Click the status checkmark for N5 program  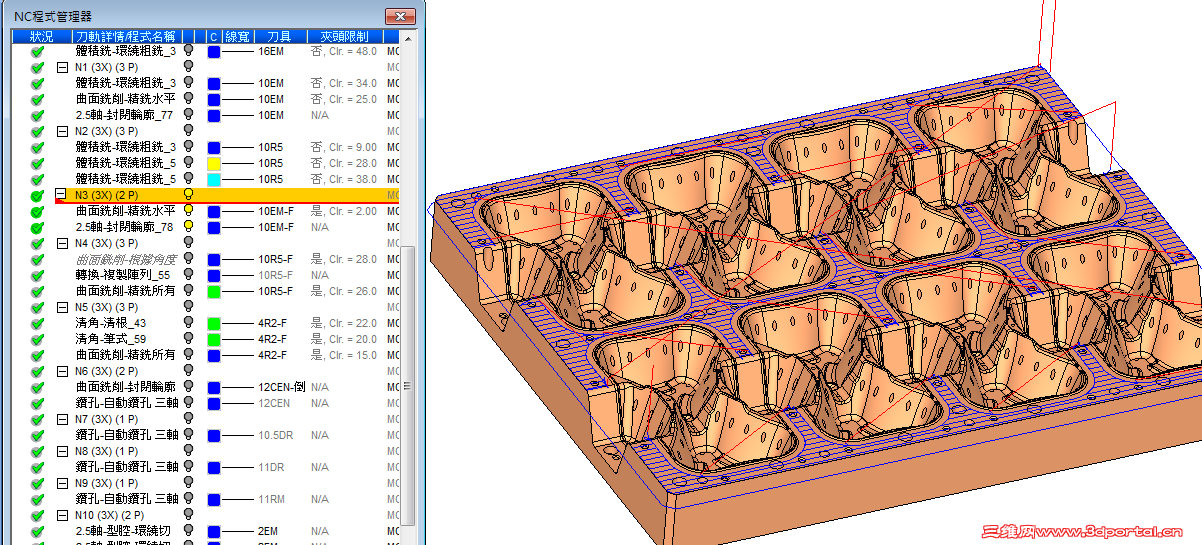tap(37, 307)
